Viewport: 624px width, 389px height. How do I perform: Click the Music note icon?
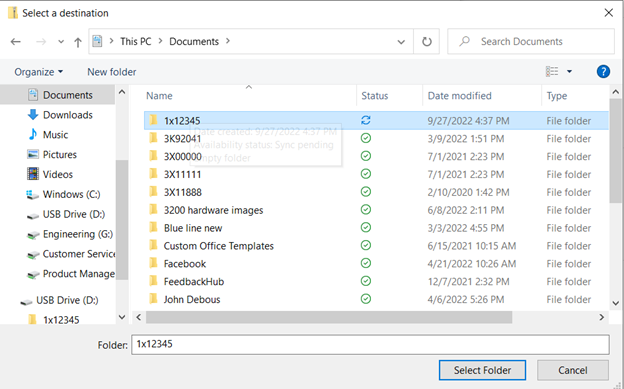click(33, 134)
